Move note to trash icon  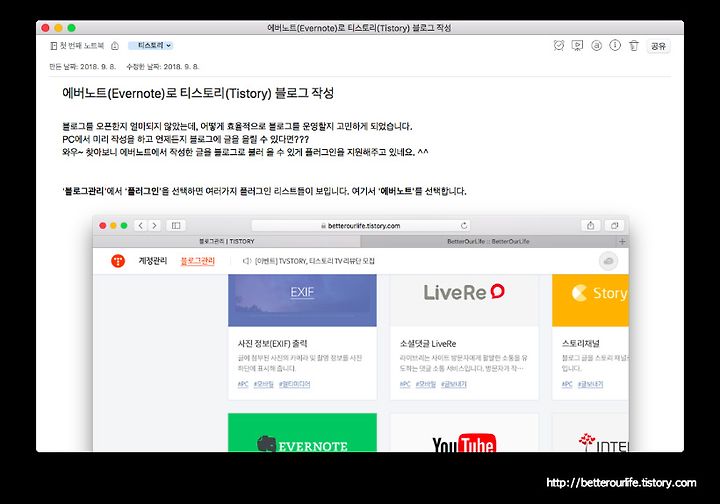coord(634,45)
